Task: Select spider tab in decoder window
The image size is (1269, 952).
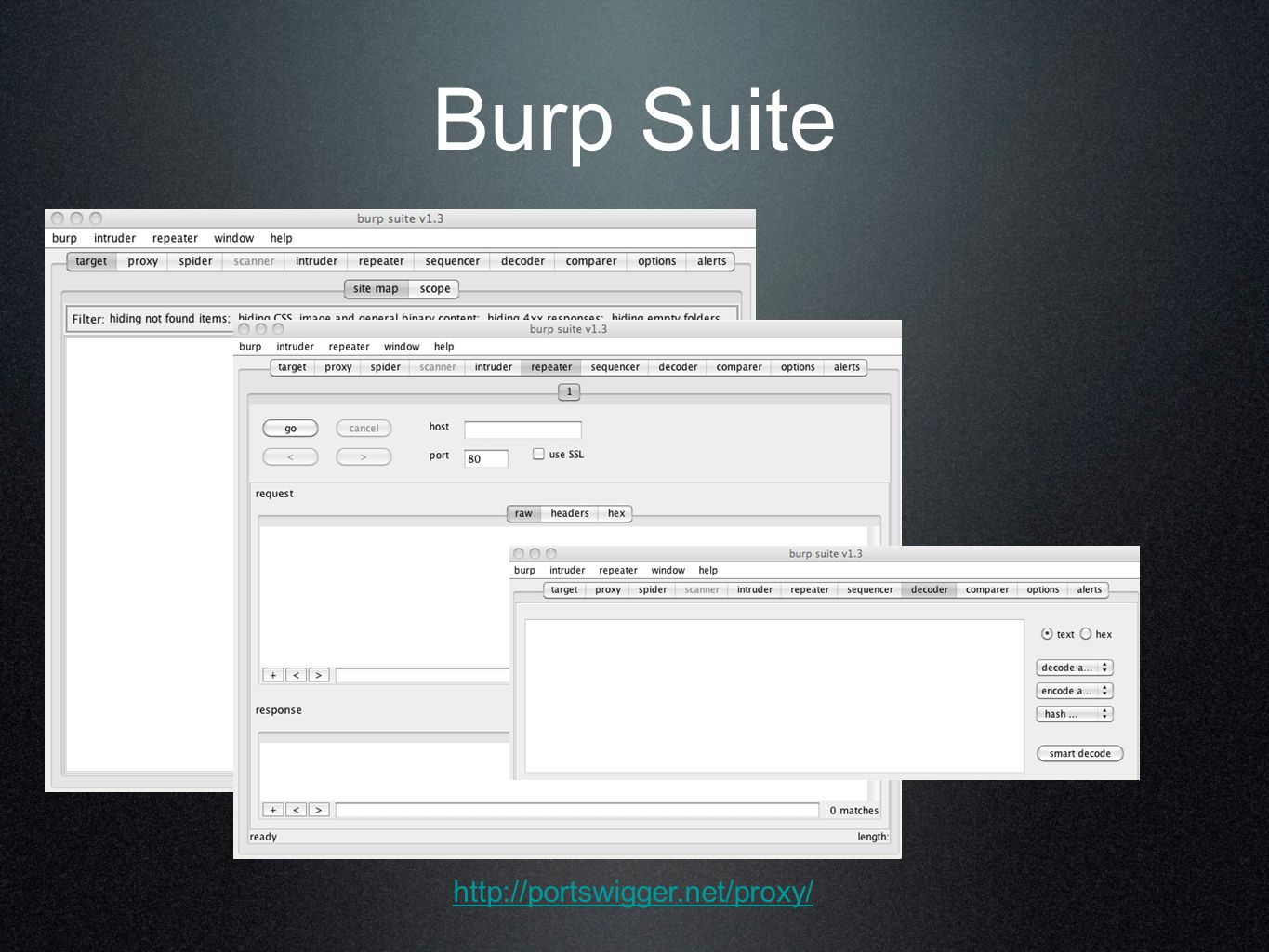Action: click(653, 589)
